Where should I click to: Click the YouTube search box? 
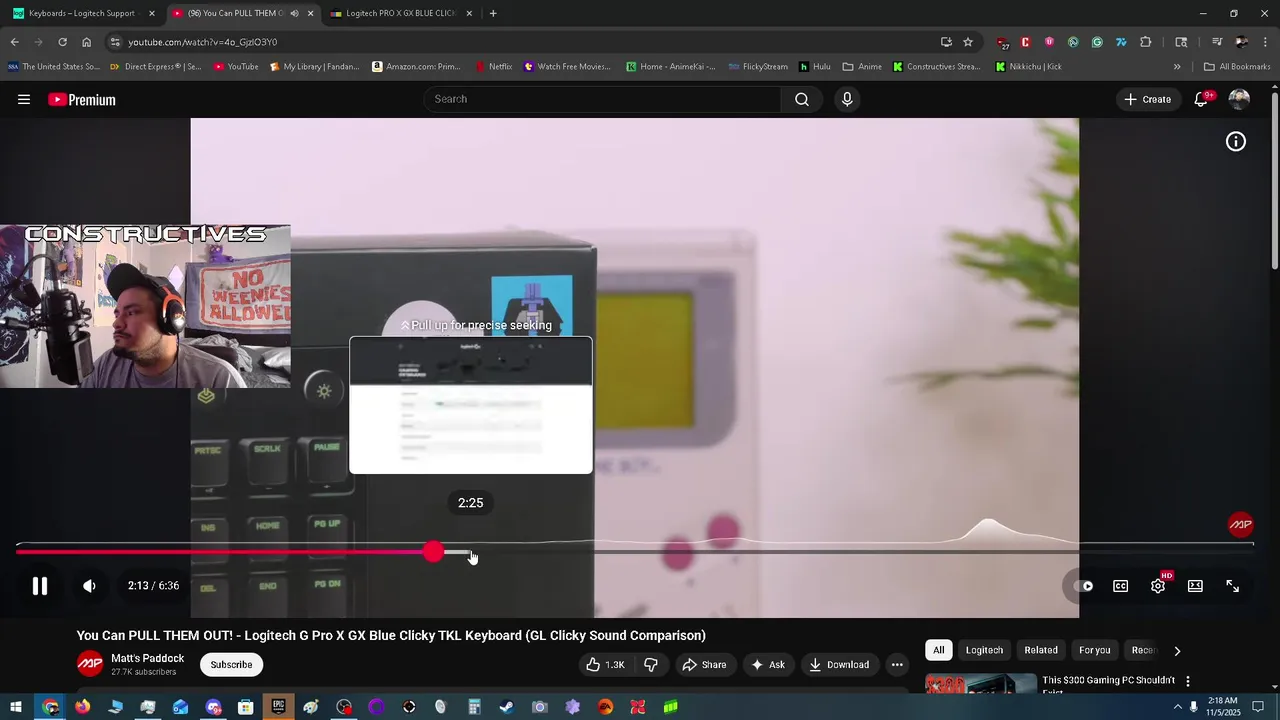click(x=603, y=99)
